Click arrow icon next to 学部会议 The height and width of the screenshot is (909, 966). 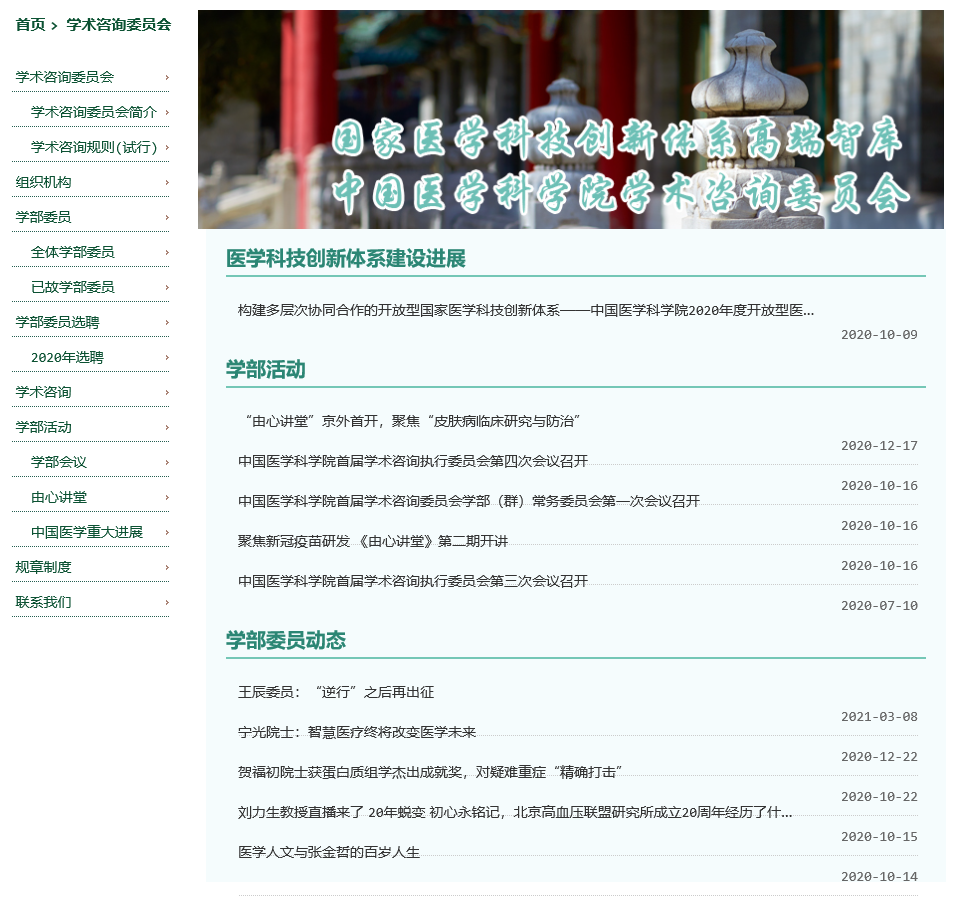(167, 462)
